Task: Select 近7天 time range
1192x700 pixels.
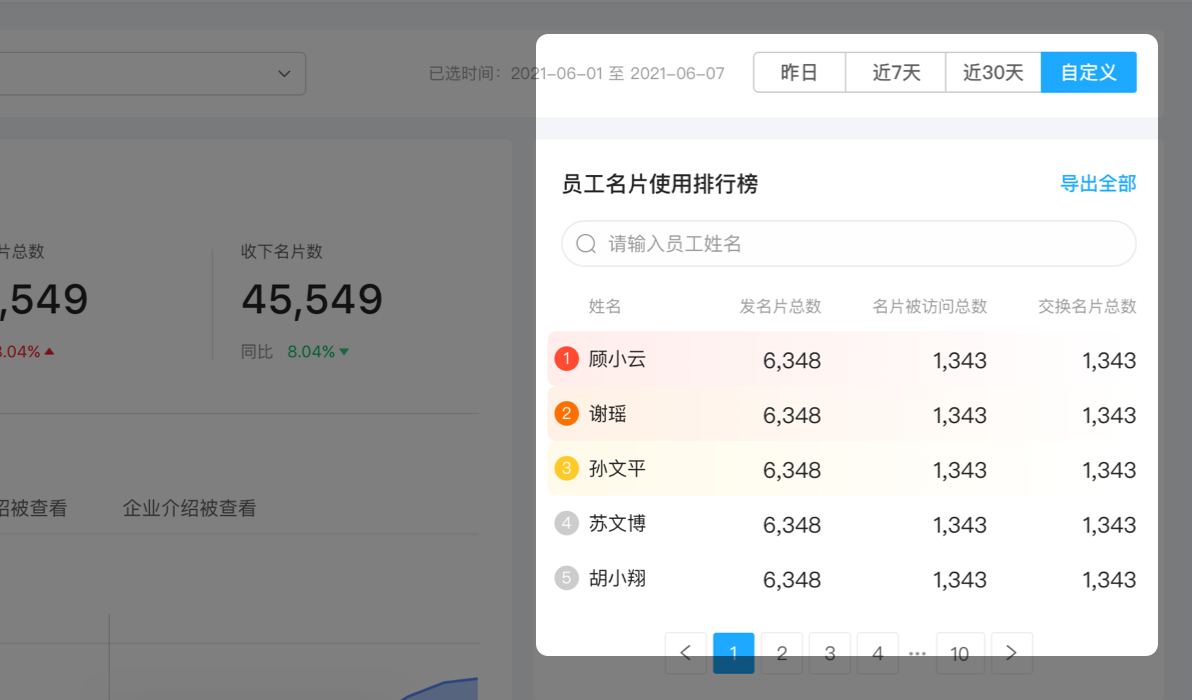Action: point(896,72)
